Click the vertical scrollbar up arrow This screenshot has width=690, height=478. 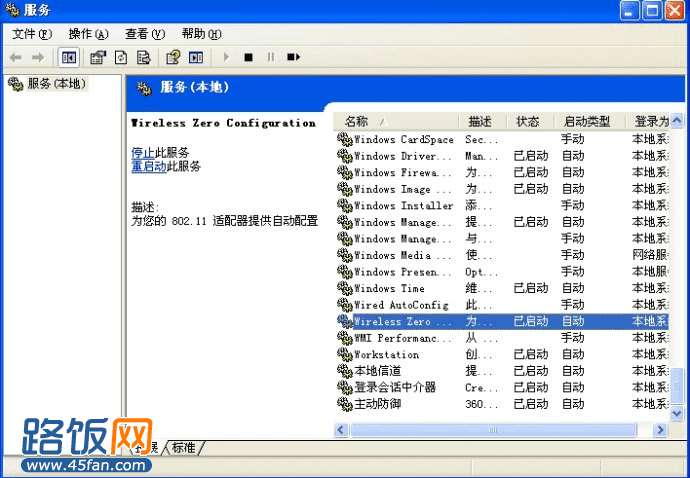coord(677,120)
